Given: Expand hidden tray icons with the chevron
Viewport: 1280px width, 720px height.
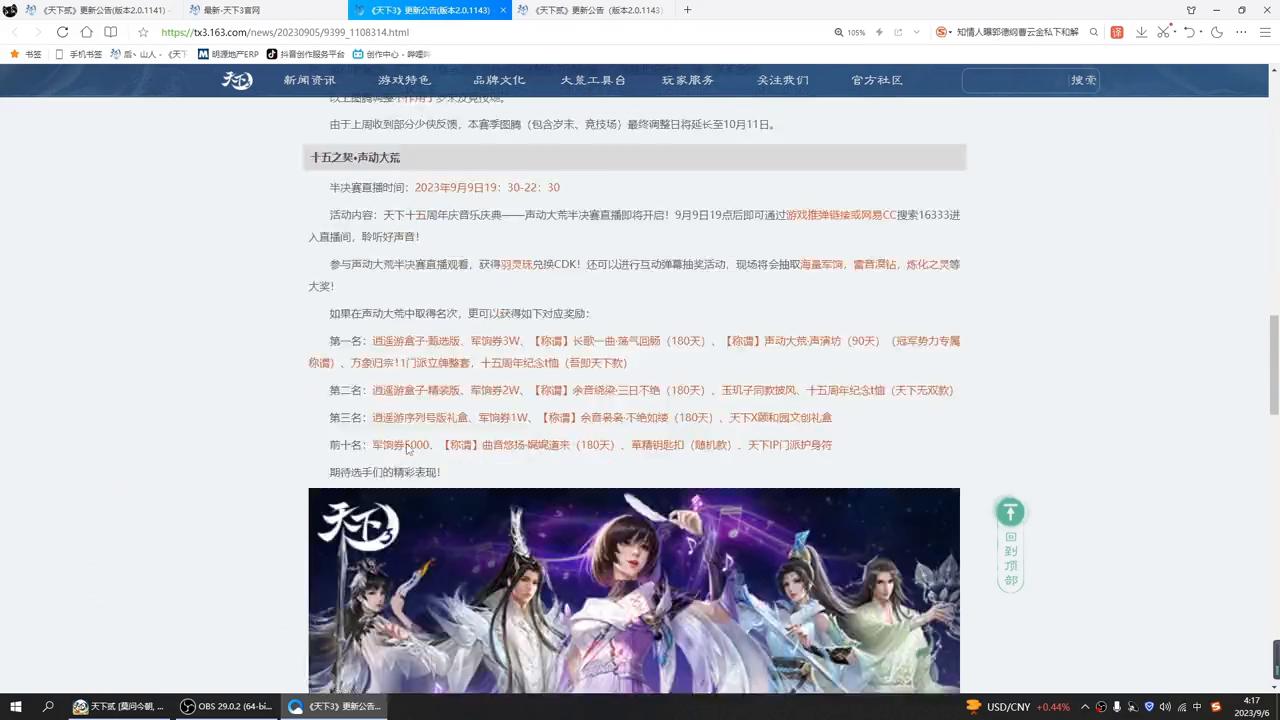Looking at the screenshot, I should click(1086, 706).
